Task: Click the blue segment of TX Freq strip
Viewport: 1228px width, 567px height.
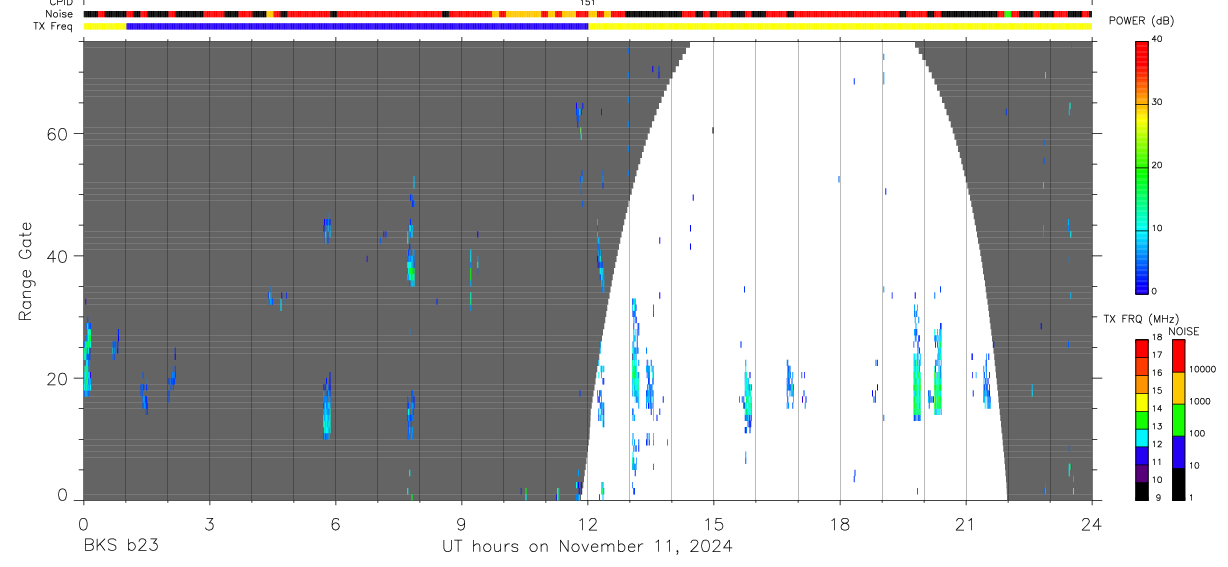Action: [357, 26]
